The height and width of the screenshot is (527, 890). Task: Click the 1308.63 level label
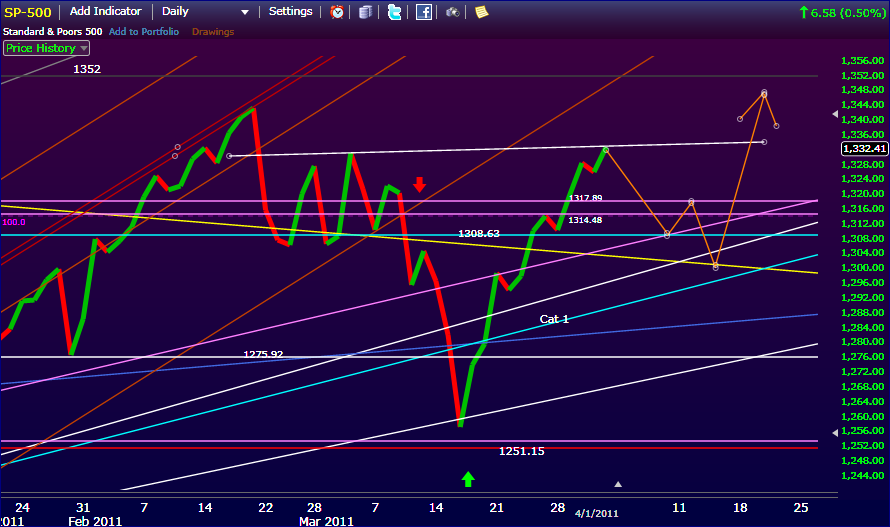pos(479,233)
